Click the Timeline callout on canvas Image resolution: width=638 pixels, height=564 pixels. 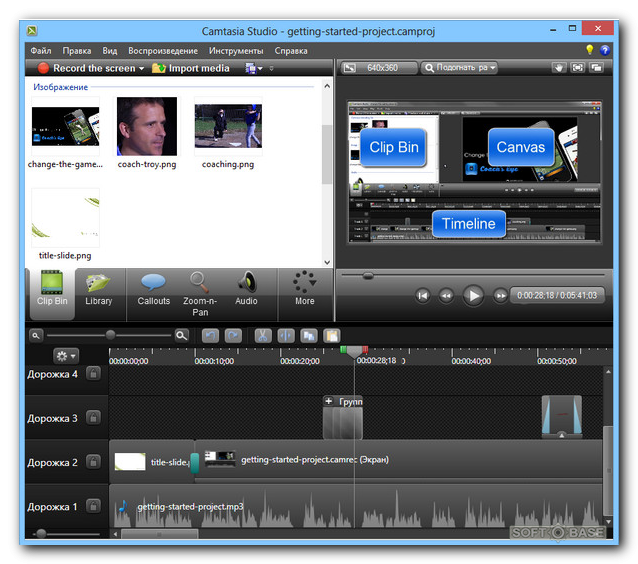coord(469,224)
